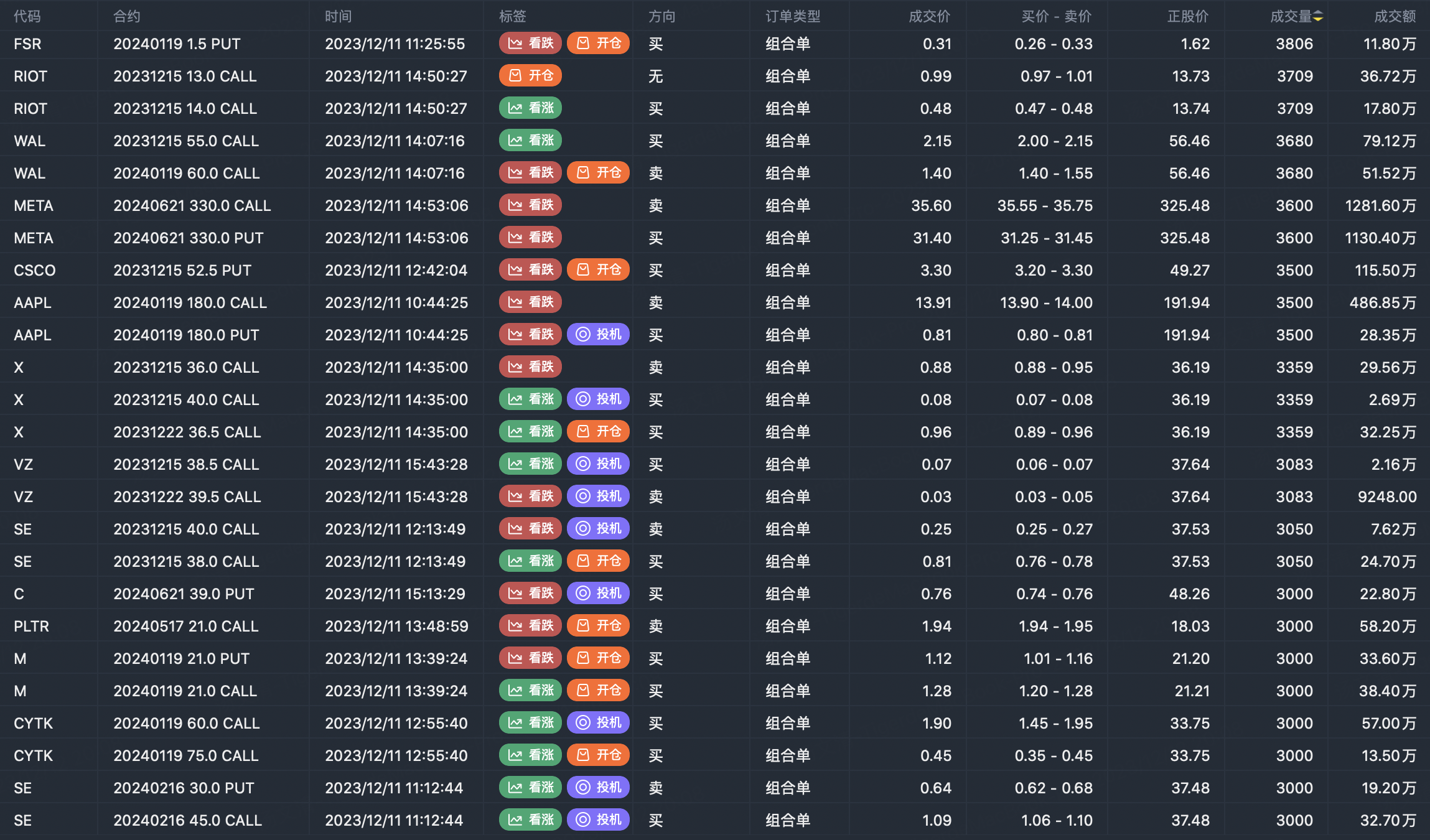Click 投机 tag on AAPL 180.0 PUT row

click(x=598, y=335)
